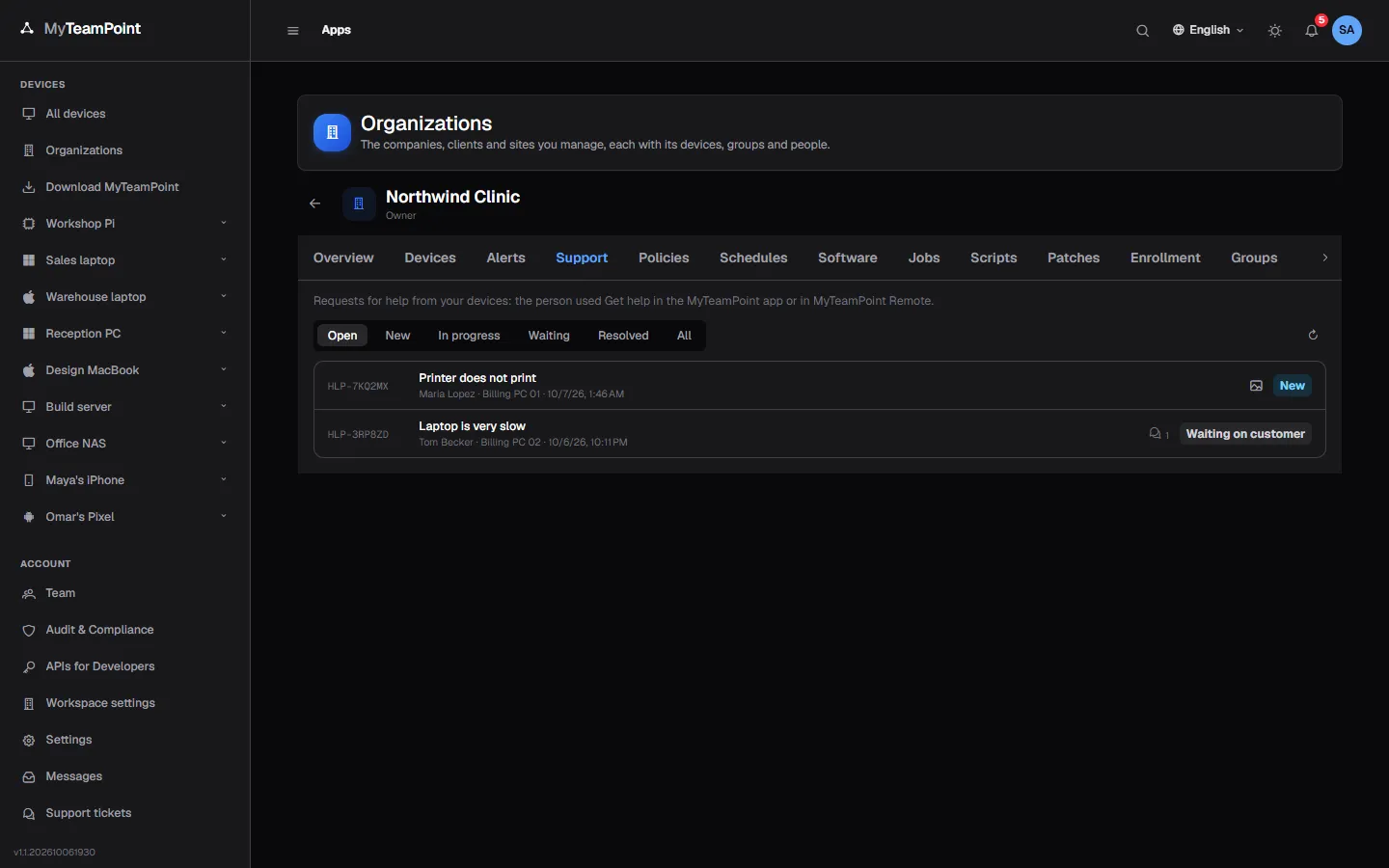Click the Design MacBook Apple icon
Screen dimensions: 1389x868
click(x=29, y=370)
